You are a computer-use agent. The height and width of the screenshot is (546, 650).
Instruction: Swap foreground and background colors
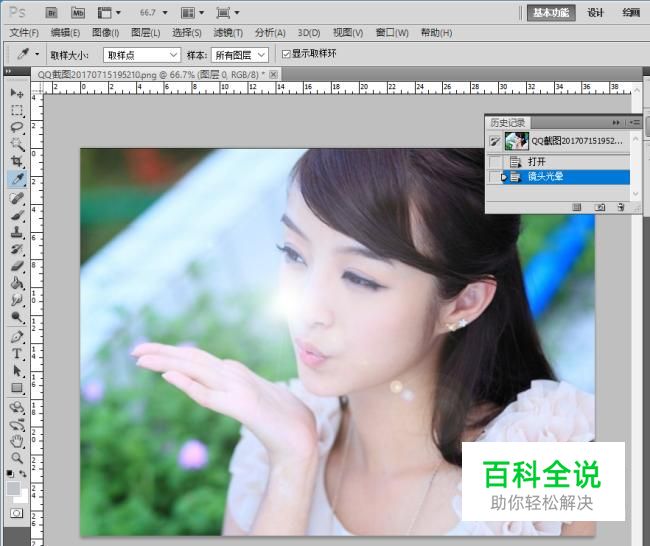coord(23,473)
